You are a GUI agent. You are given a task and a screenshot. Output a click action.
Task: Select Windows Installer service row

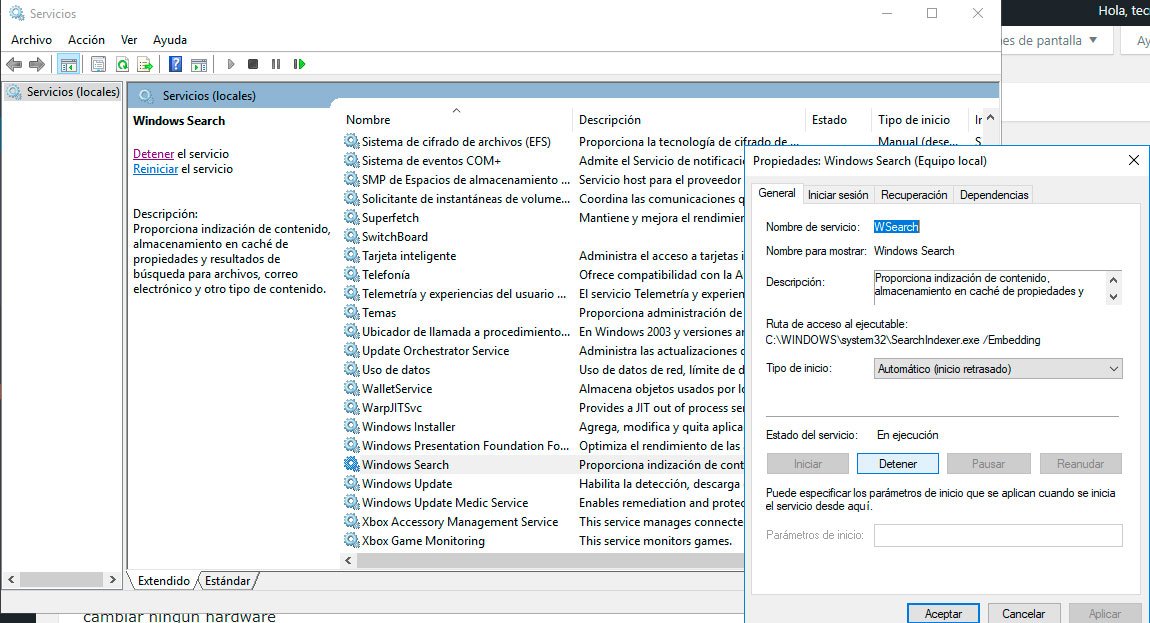tap(409, 427)
